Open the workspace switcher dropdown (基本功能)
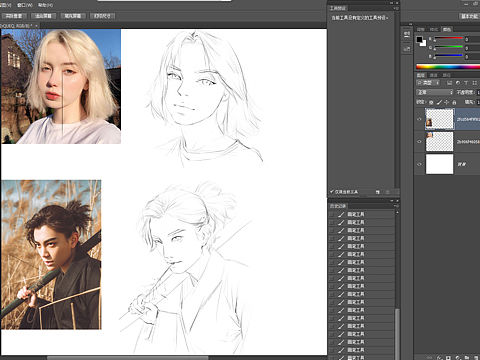 470,16
